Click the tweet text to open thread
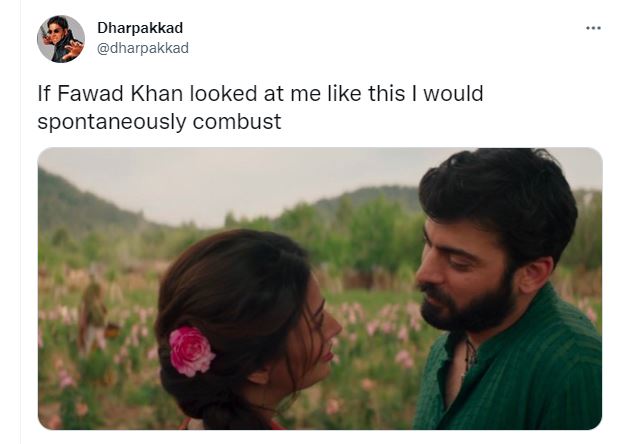 point(260,107)
